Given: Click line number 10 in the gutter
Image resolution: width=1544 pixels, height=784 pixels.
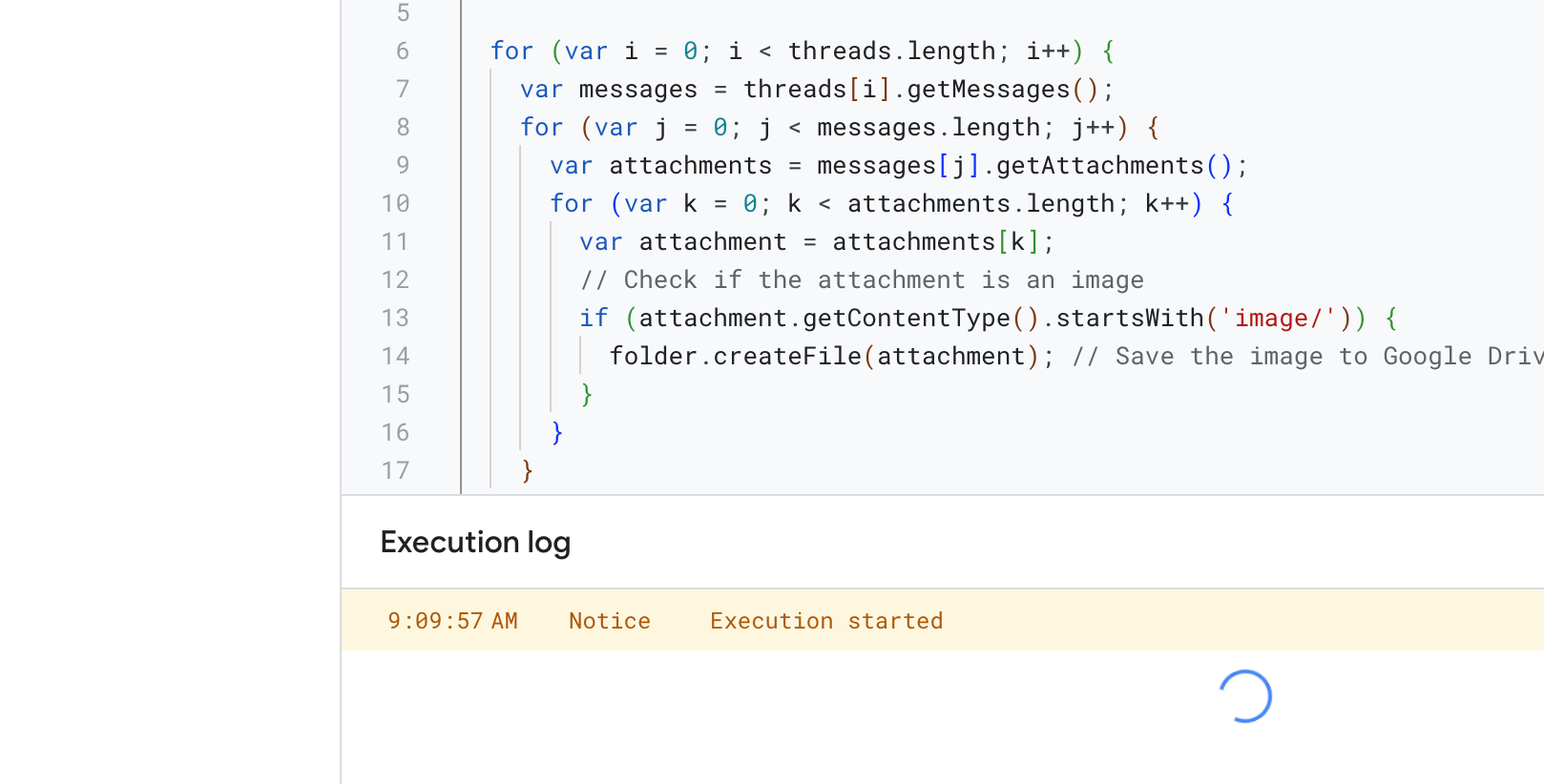Looking at the screenshot, I should pyautogui.click(x=396, y=204).
